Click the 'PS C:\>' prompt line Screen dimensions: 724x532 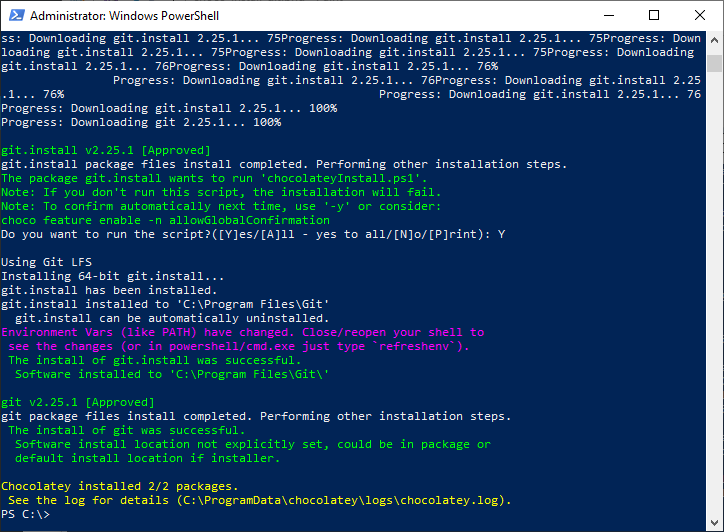[x=25, y=514]
